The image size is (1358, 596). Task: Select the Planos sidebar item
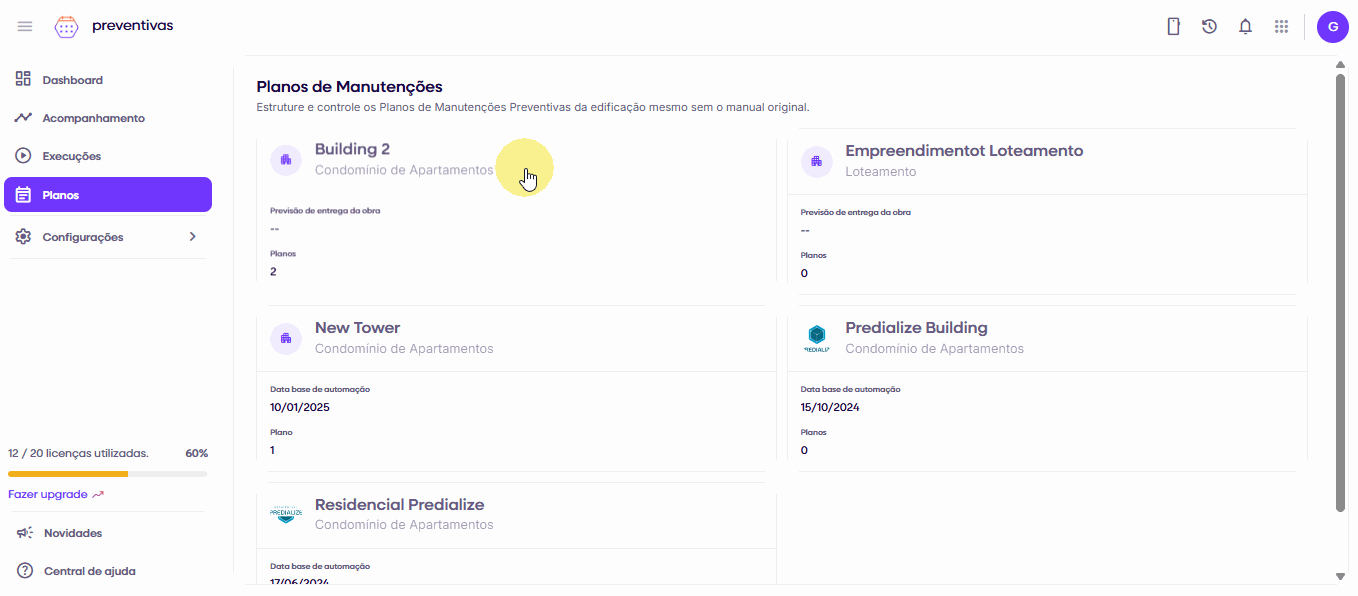[108, 195]
